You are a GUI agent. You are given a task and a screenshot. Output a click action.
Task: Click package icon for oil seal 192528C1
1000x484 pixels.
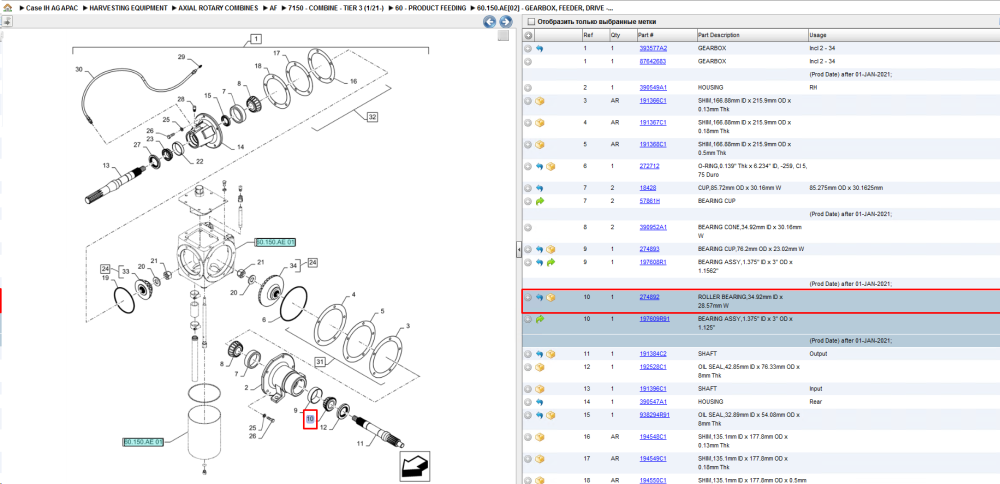pos(540,367)
